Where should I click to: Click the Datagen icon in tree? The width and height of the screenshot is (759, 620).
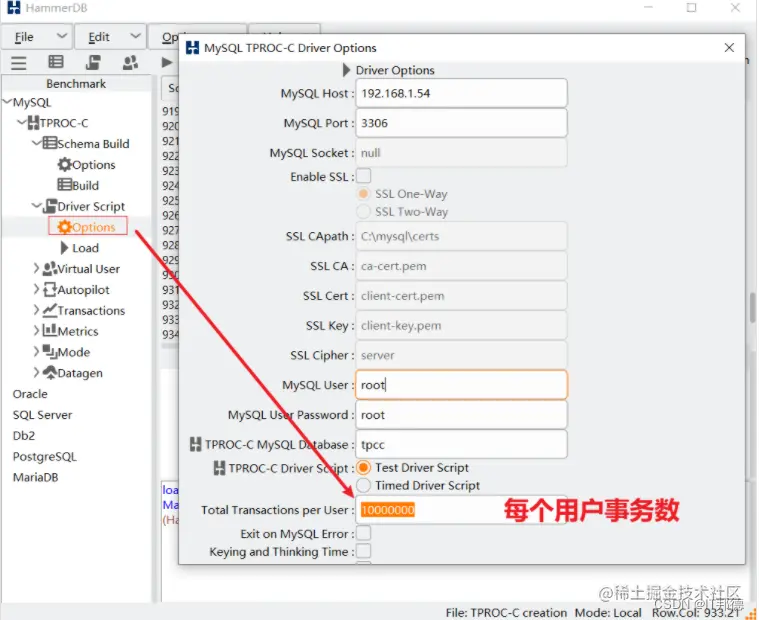[x=49, y=373]
